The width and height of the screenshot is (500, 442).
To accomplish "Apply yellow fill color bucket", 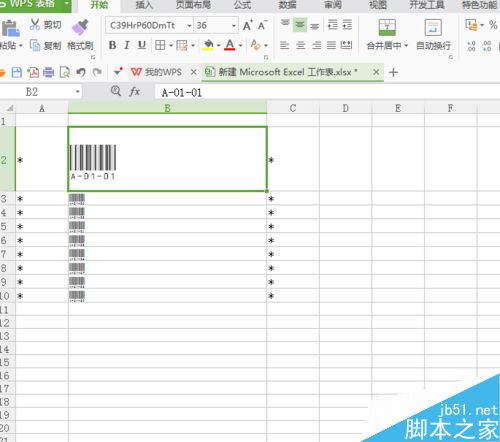I will tap(208, 45).
